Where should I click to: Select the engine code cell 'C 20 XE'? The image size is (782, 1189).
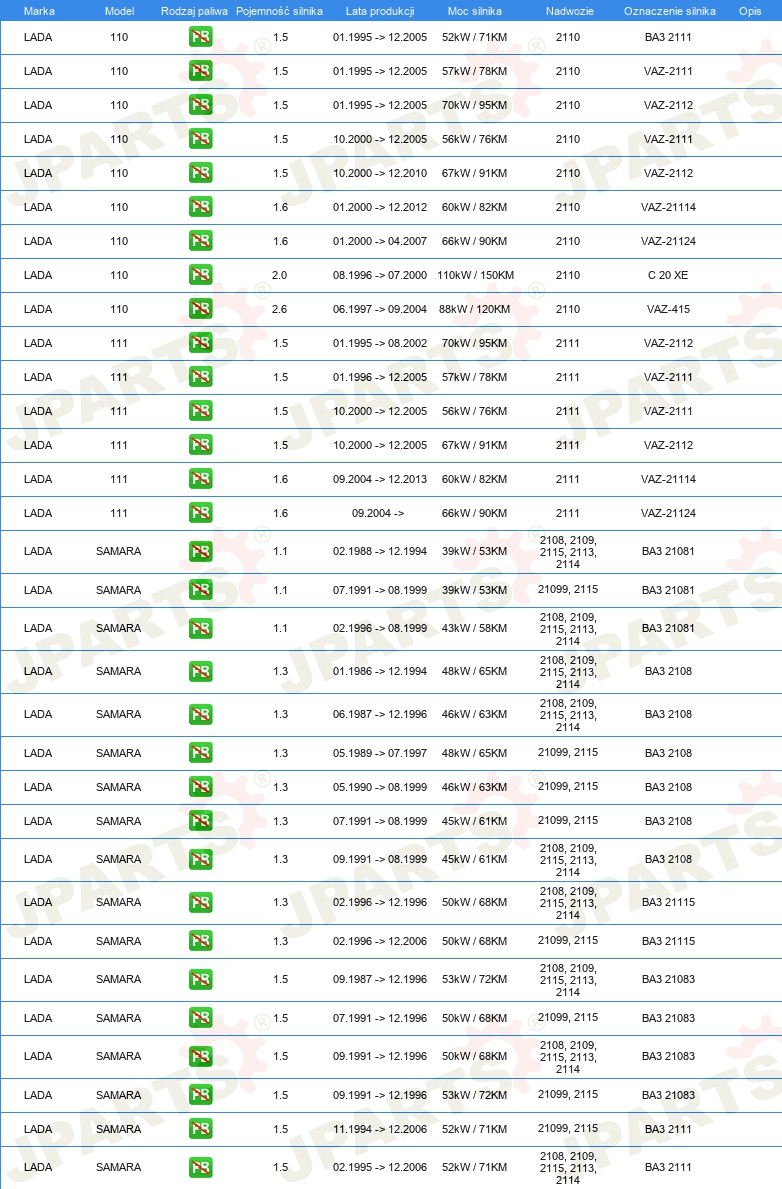pos(668,275)
